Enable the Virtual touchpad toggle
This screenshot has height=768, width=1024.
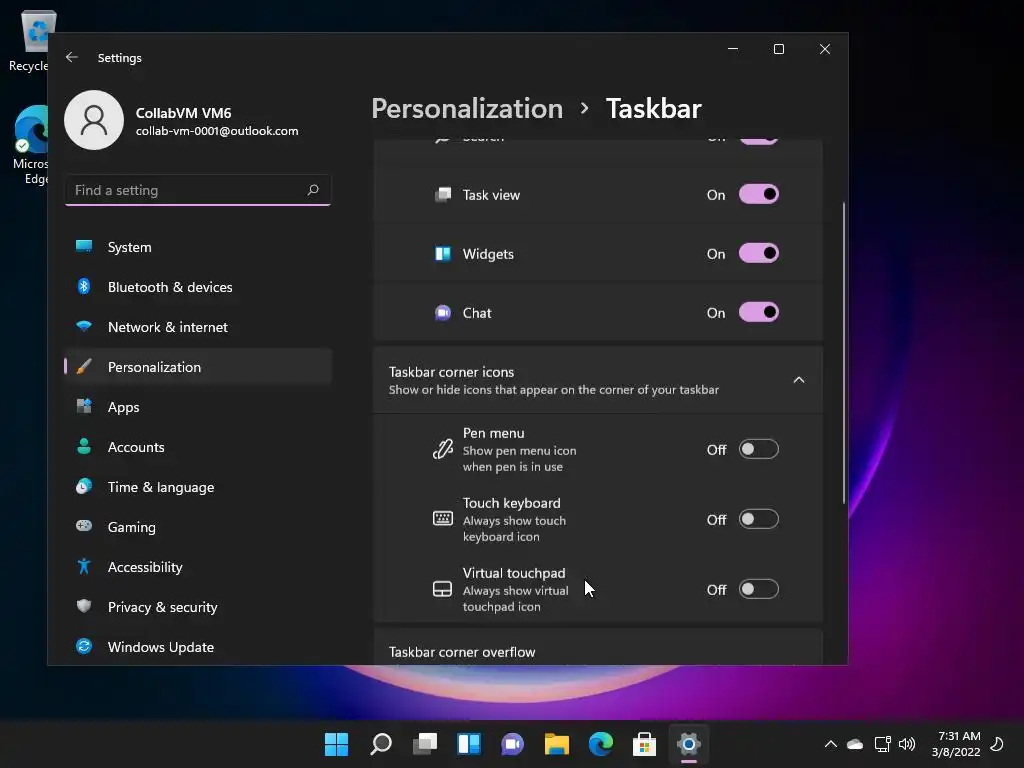[759, 589]
